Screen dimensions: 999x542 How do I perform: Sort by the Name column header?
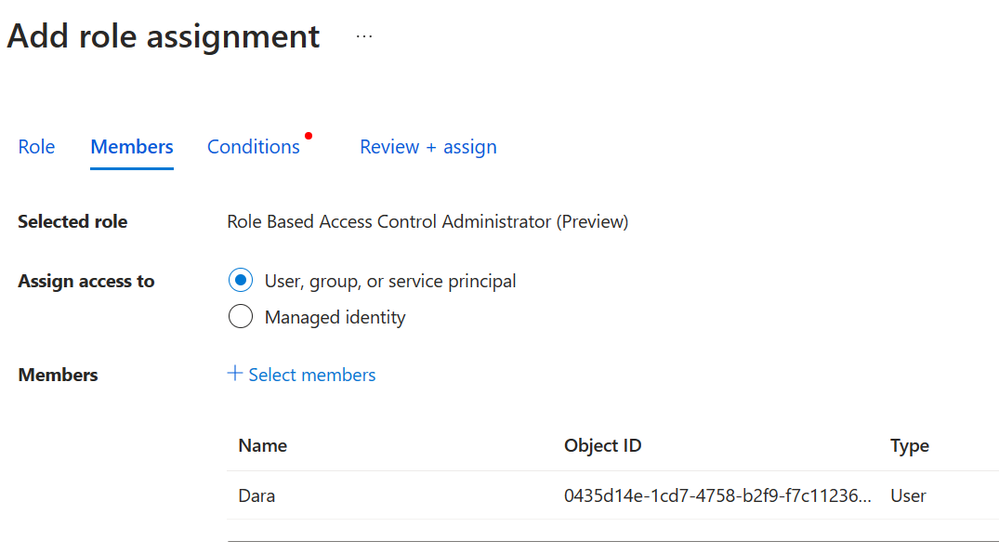263,446
